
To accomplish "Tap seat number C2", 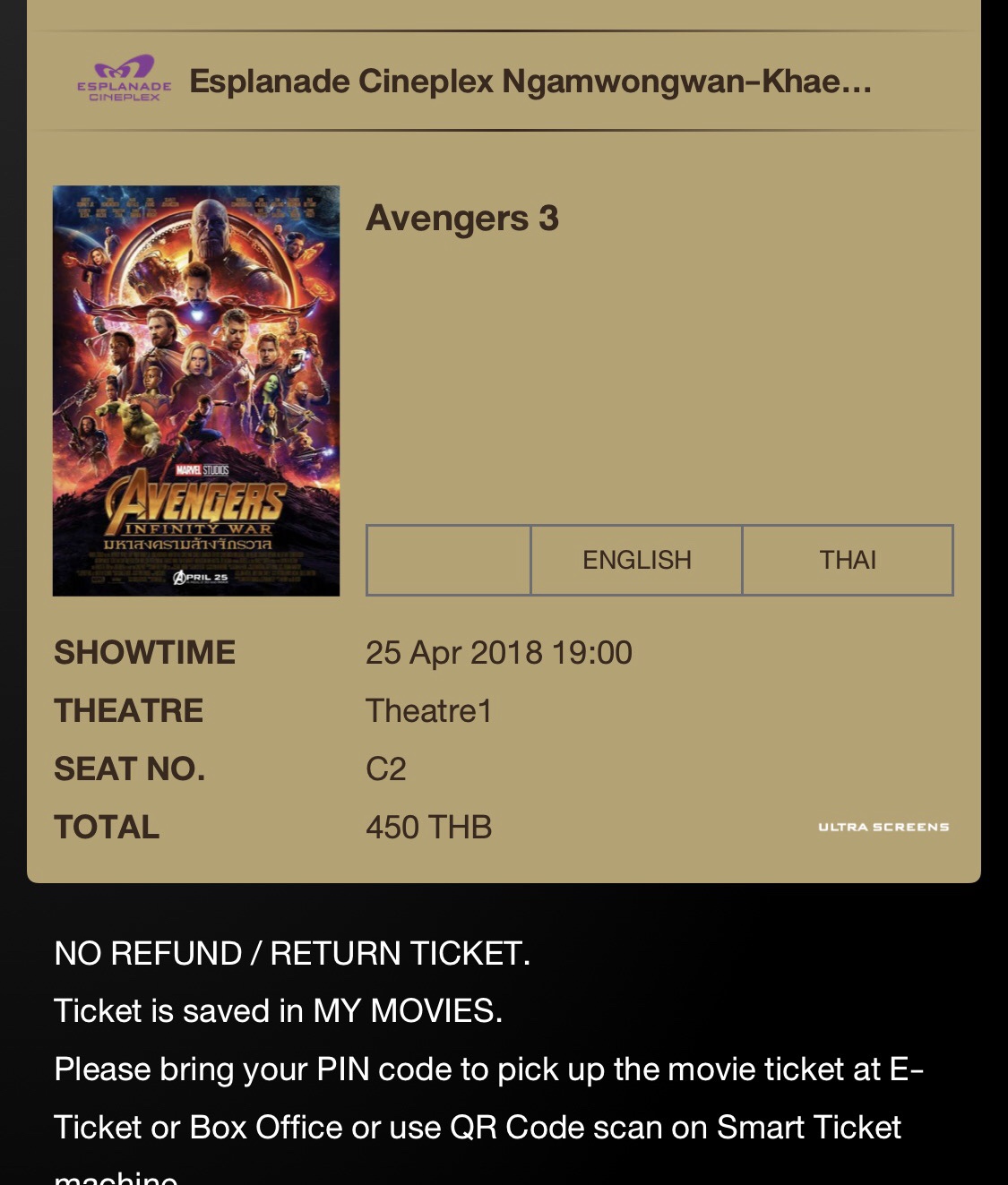I will tap(386, 769).
